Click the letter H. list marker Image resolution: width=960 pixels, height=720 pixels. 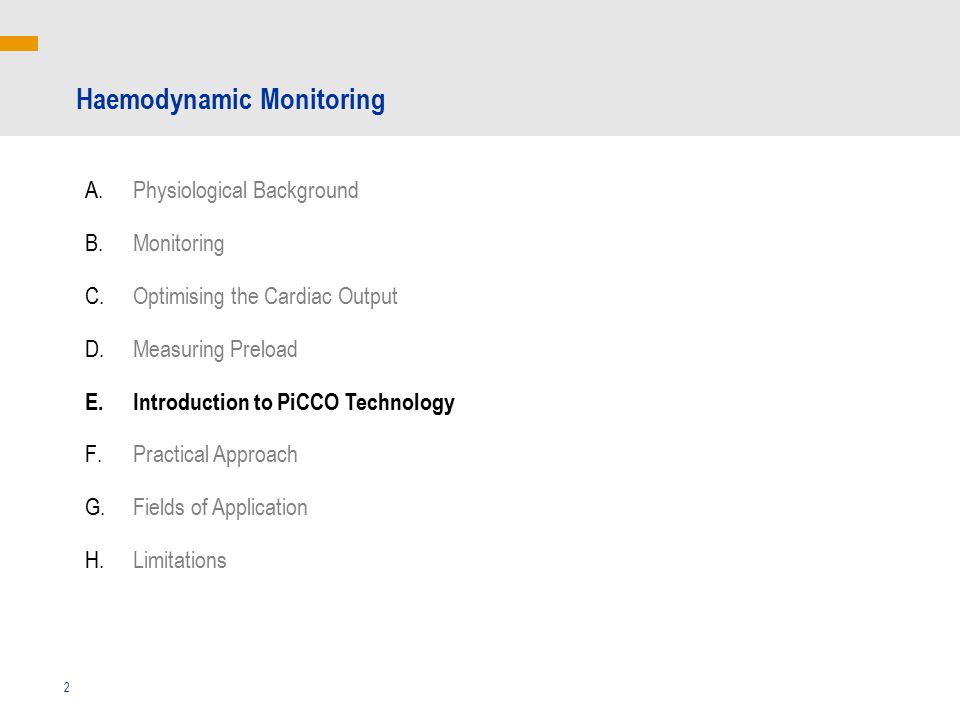[x=94, y=560]
